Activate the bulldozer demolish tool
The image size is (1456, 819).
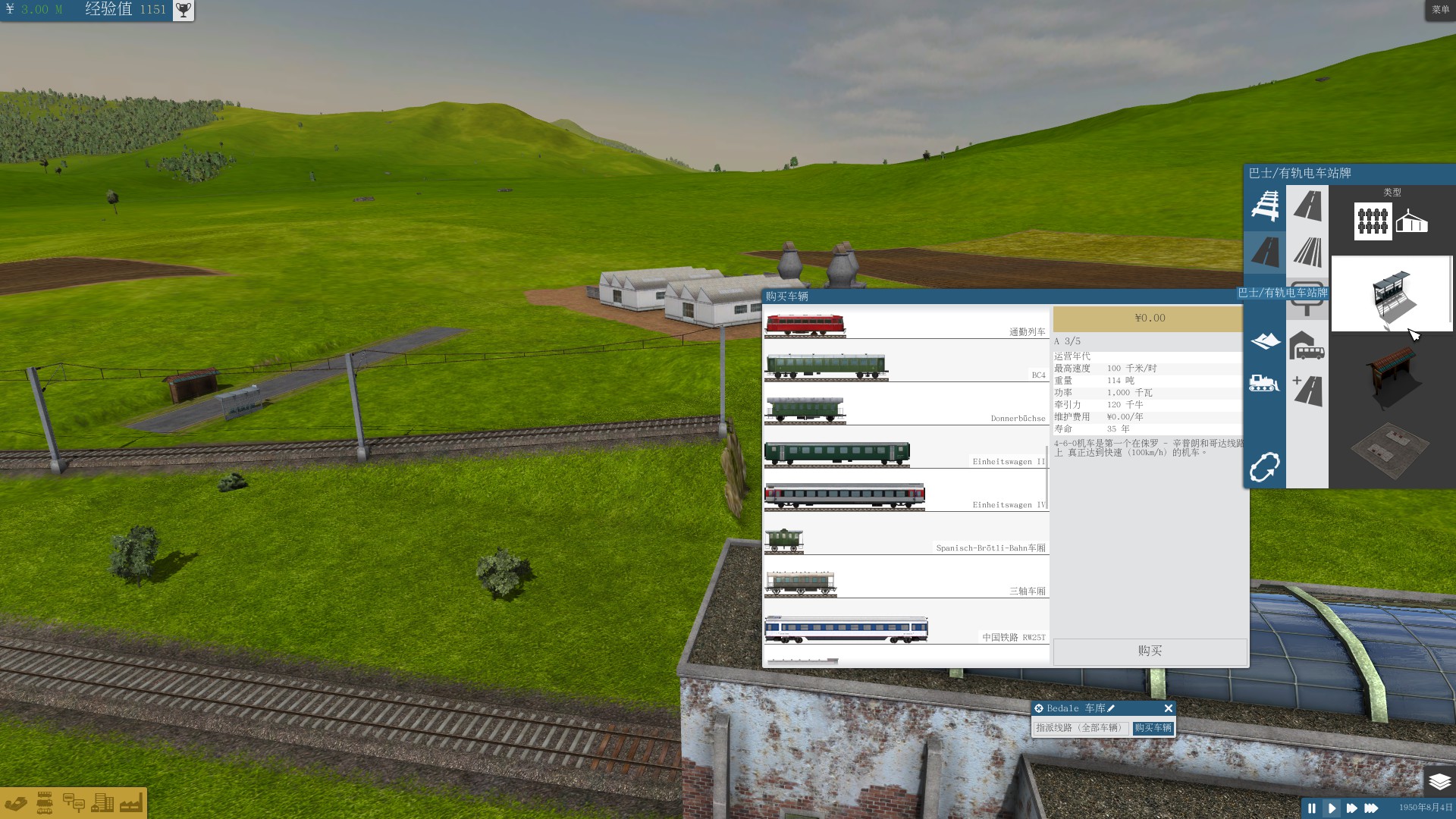click(1264, 383)
